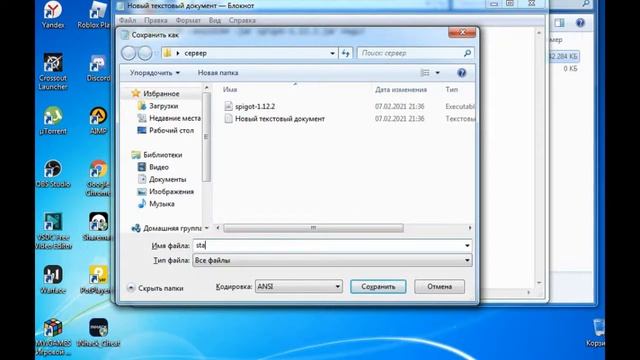This screenshot has height=360, width=640.
Task: Open the Кодировка ANSI dropdown
Action: coord(299,287)
